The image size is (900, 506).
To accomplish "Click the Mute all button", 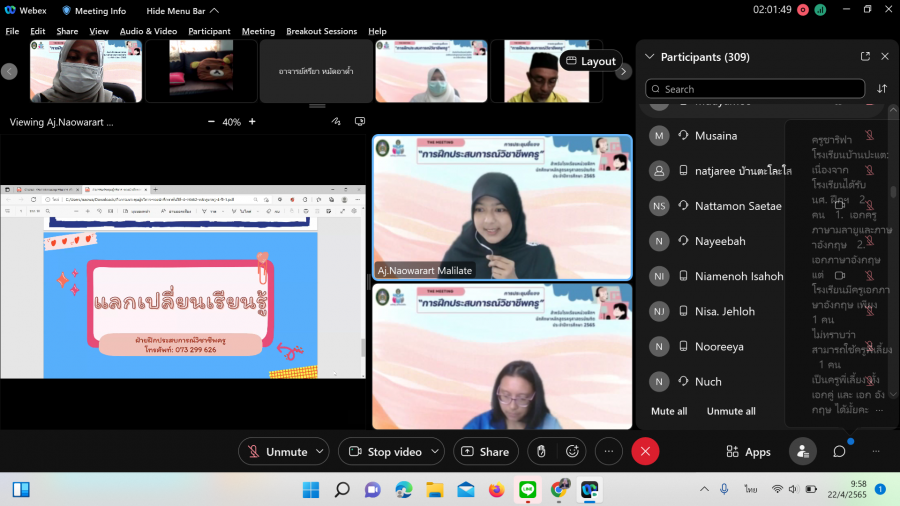I will (x=669, y=411).
